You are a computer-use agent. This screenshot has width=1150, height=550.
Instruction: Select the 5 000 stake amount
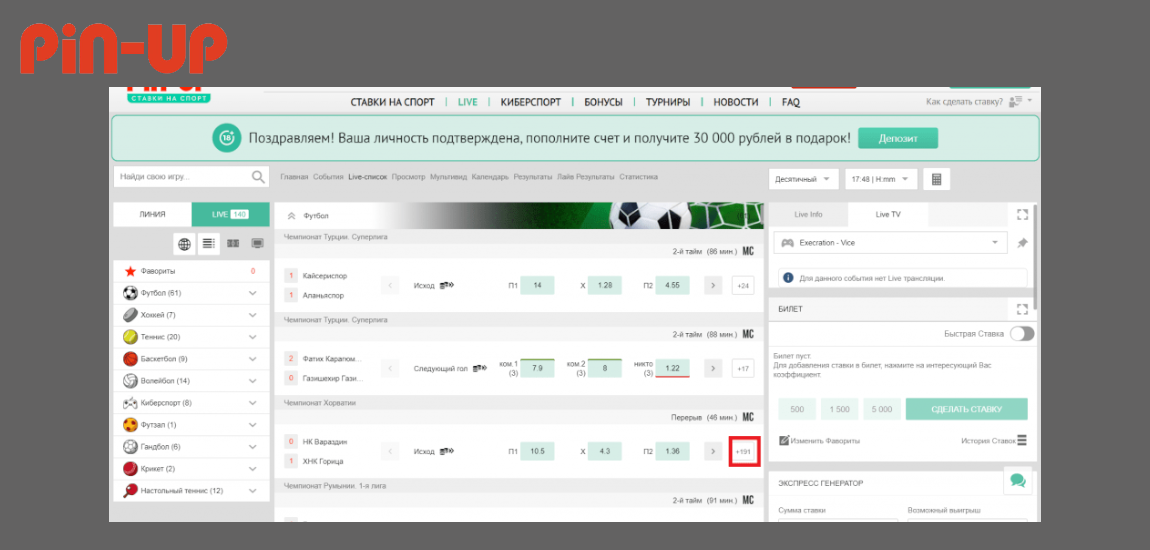pyautogui.click(x=882, y=409)
